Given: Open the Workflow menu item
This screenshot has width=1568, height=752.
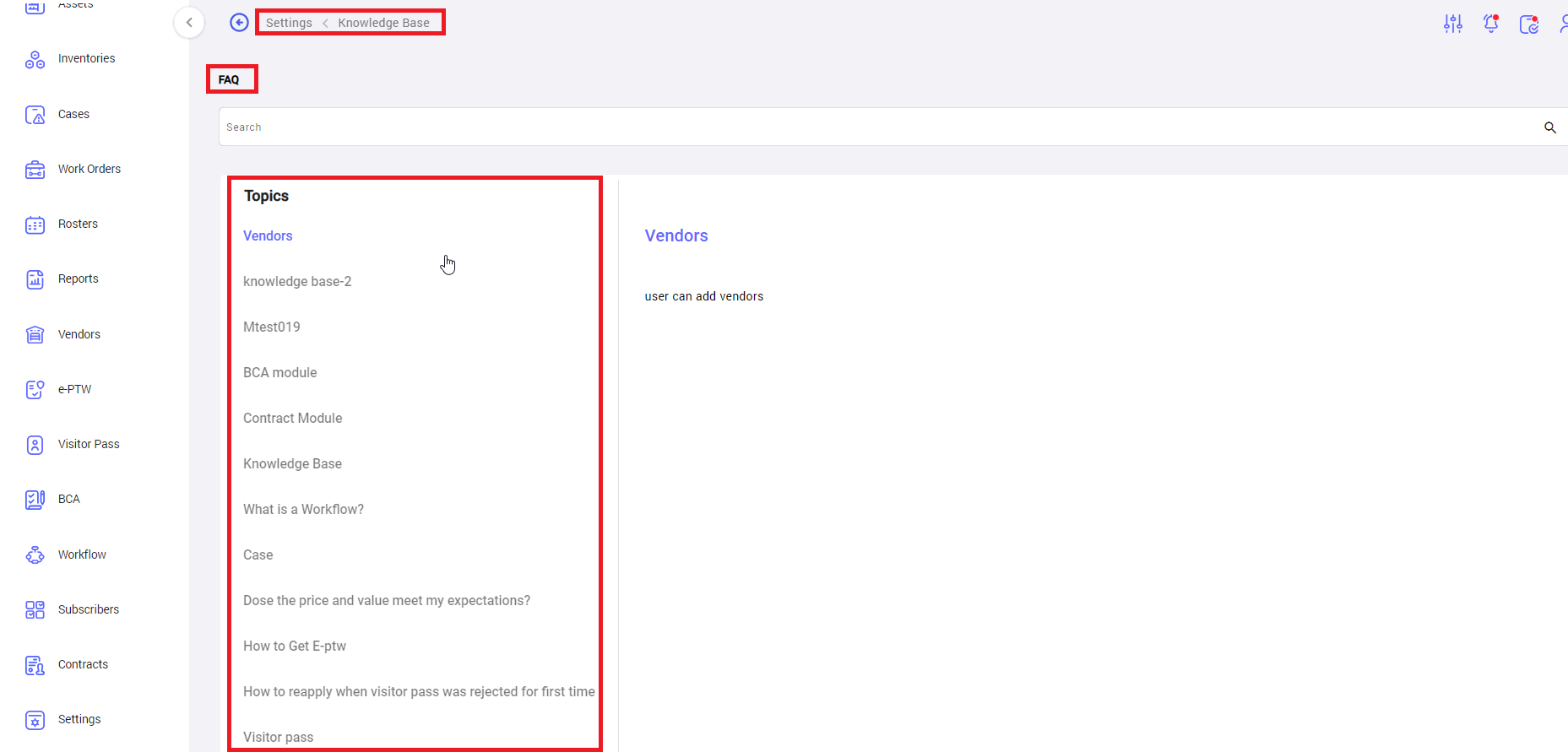Looking at the screenshot, I should (82, 555).
